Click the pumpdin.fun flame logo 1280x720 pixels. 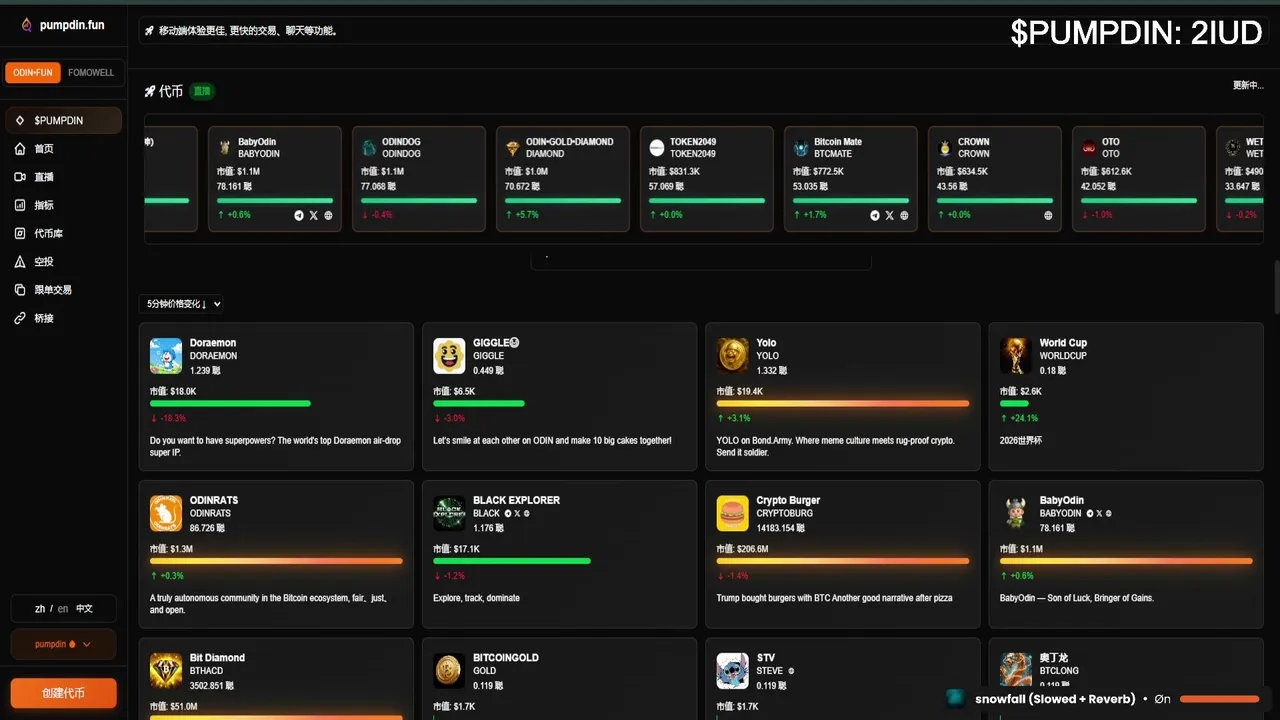pyautogui.click(x=27, y=25)
